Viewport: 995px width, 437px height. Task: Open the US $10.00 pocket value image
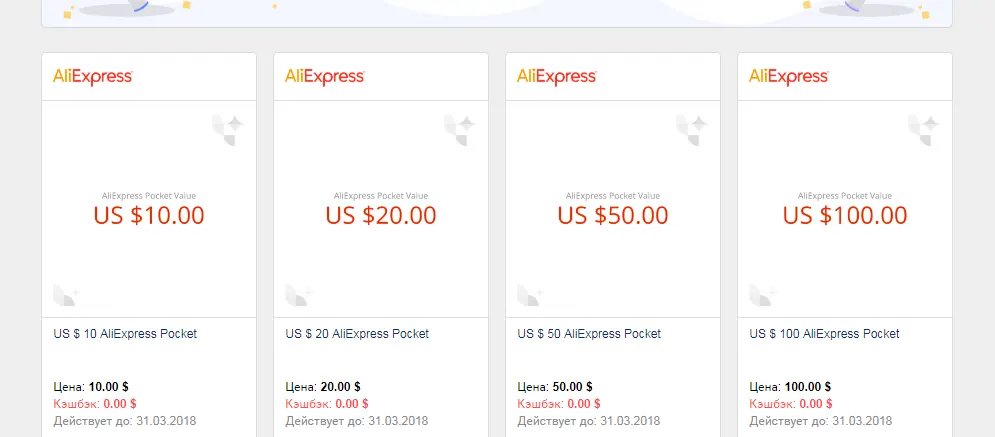pos(149,209)
